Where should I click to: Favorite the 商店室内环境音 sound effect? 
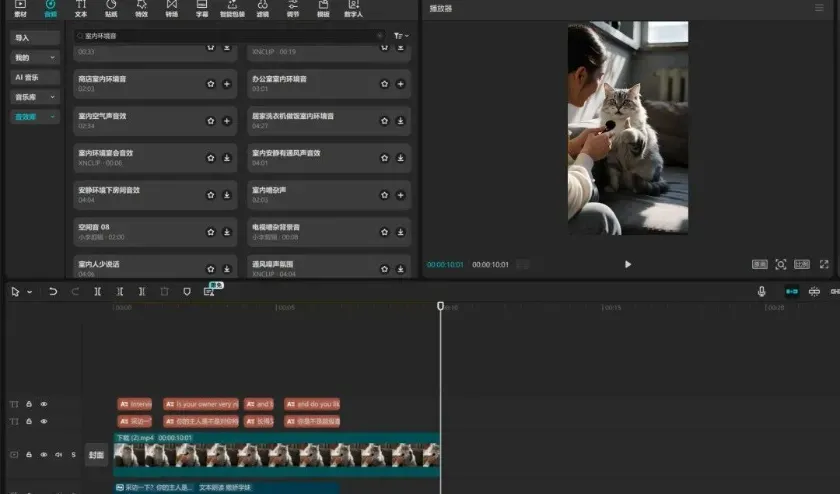click(211, 84)
